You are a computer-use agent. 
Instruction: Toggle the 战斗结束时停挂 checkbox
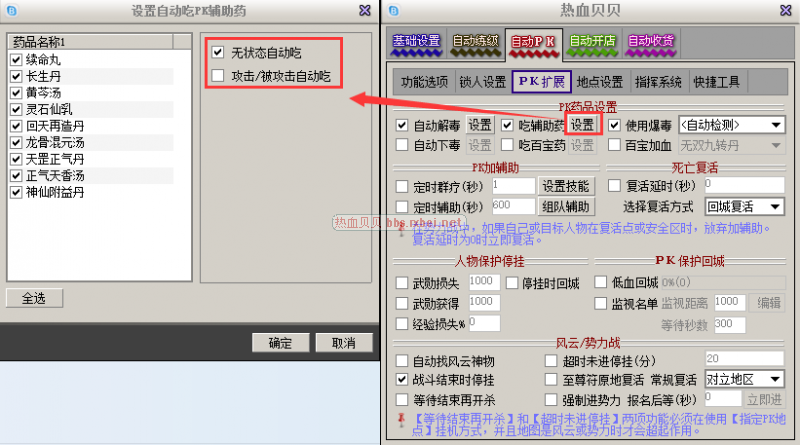402,380
